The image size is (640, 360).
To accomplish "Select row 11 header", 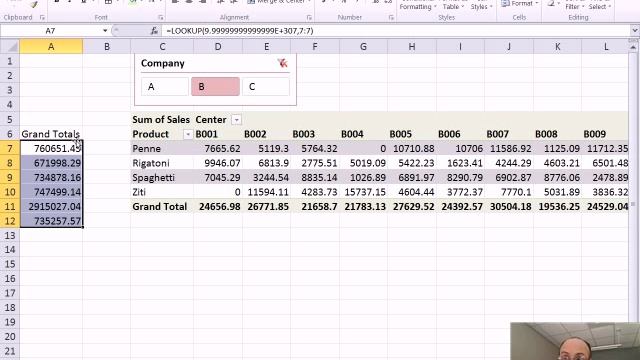I will coord(10,207).
